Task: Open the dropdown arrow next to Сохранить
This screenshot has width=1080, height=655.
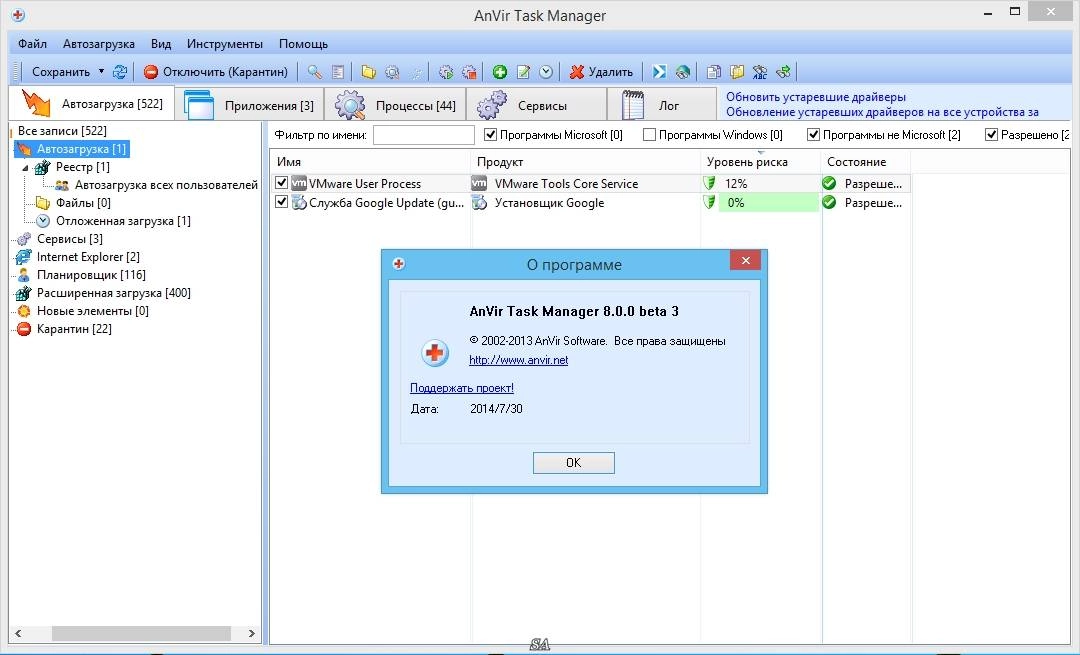Action: pos(101,71)
